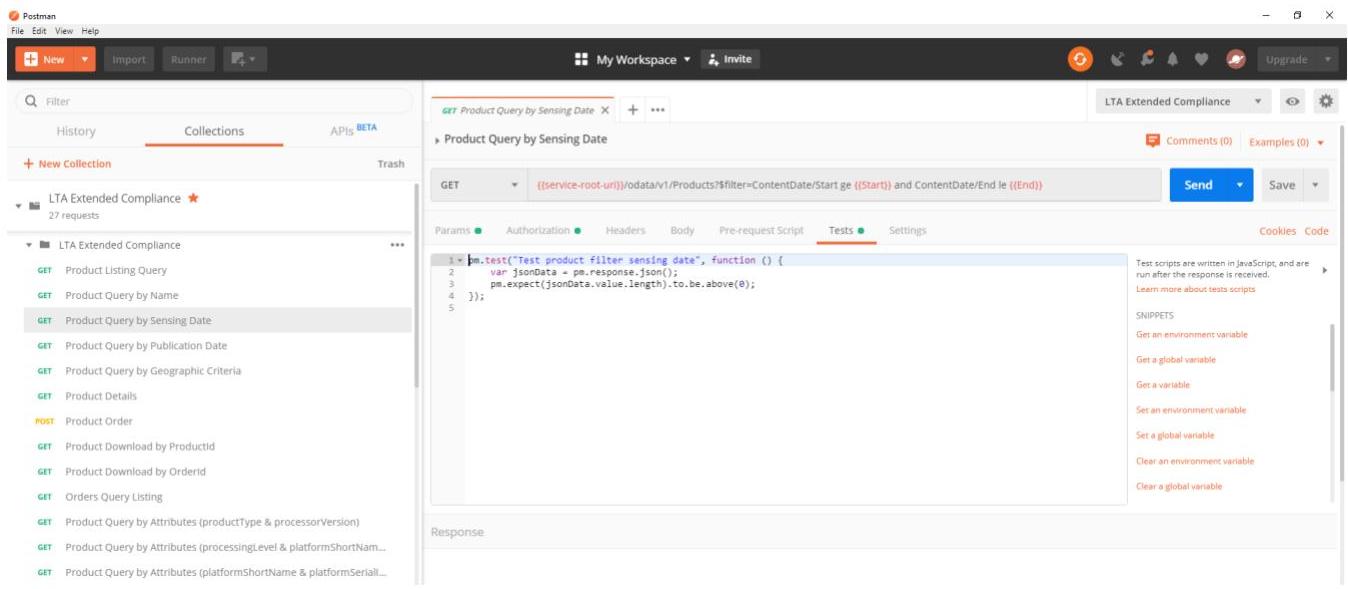Open manage environments gear icon
The image size is (1348, 589).
(x=1326, y=101)
